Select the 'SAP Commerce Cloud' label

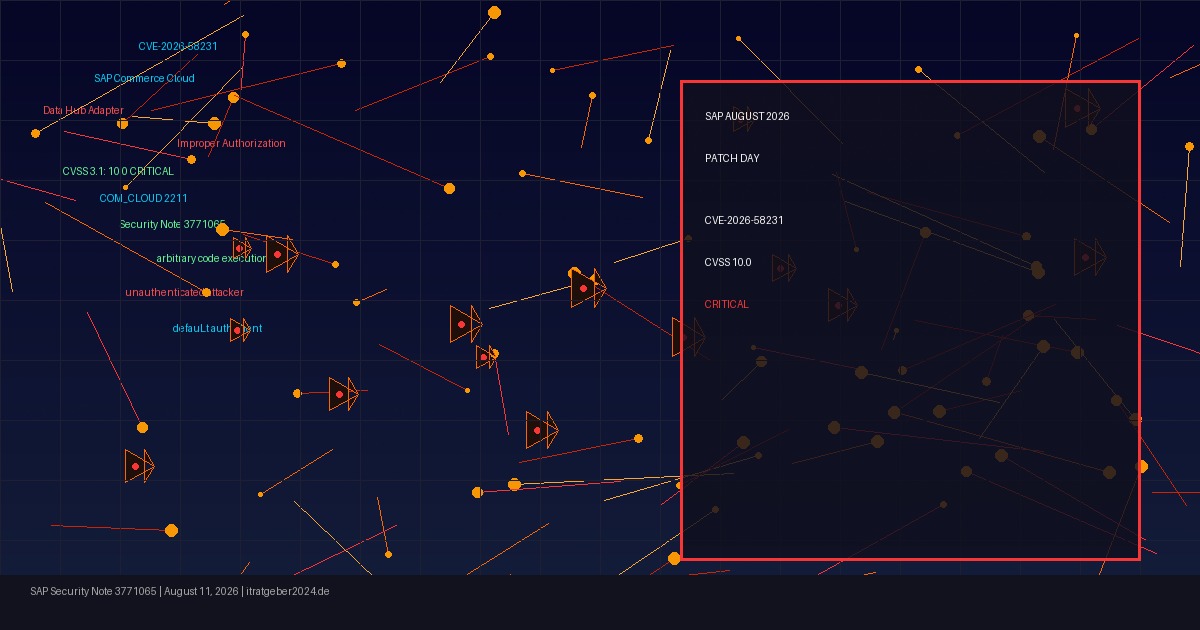[144, 78]
